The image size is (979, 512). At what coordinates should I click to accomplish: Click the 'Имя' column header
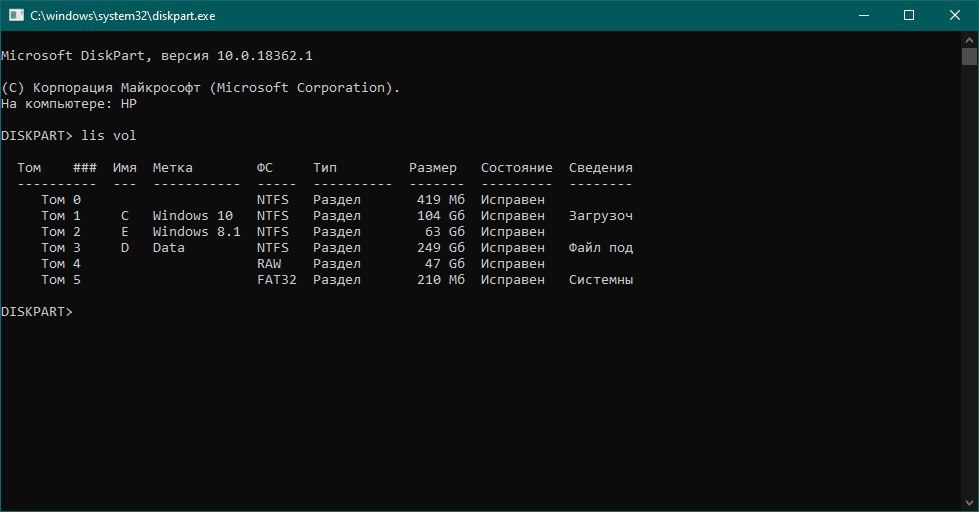click(125, 167)
